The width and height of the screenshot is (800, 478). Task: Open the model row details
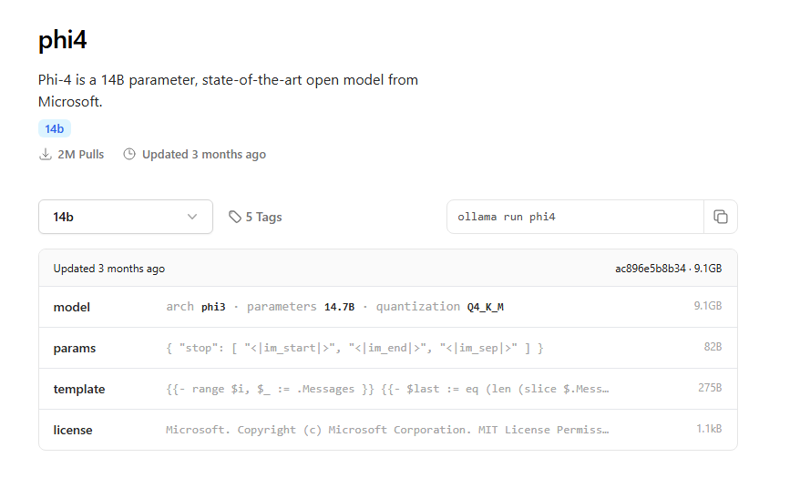click(388, 307)
